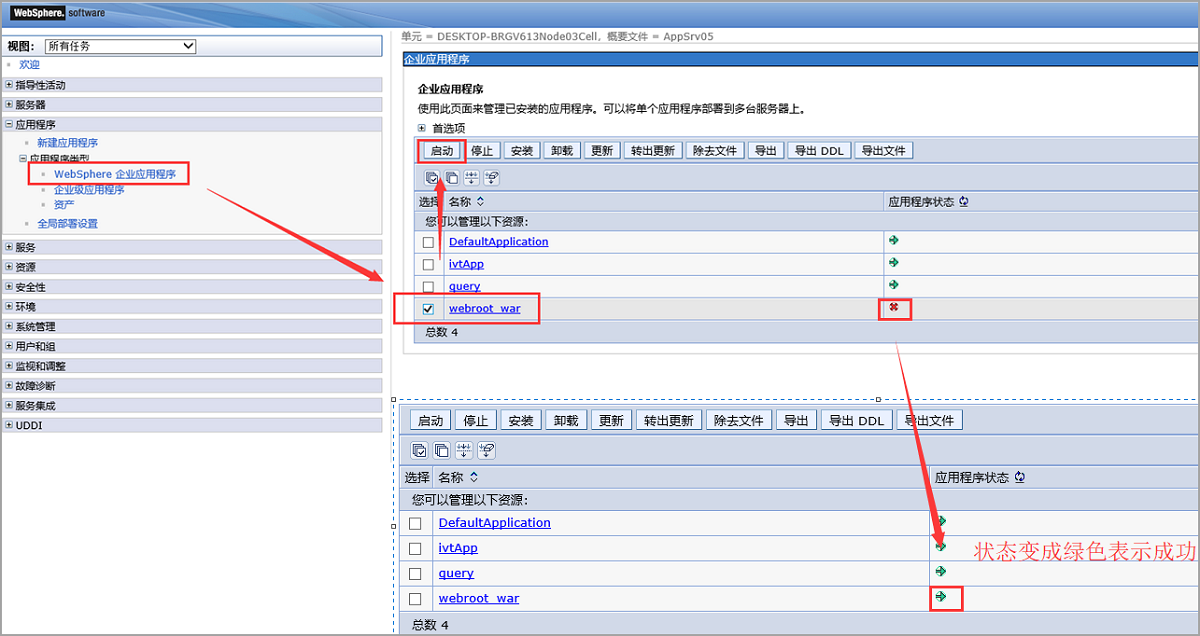Click 更新 button in lower toolbar
The image size is (1200, 636).
click(x=611, y=421)
